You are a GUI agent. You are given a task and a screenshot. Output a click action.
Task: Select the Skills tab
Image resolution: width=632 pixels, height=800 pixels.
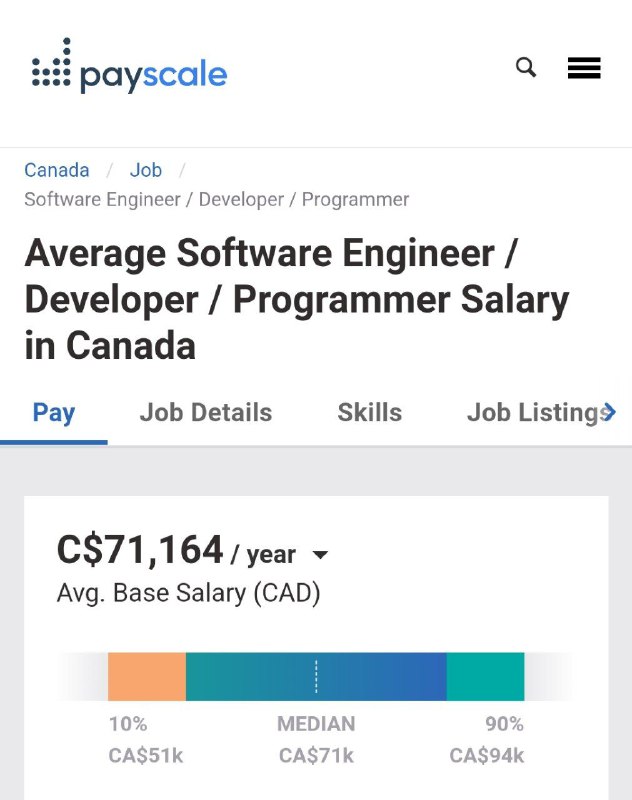click(x=370, y=412)
